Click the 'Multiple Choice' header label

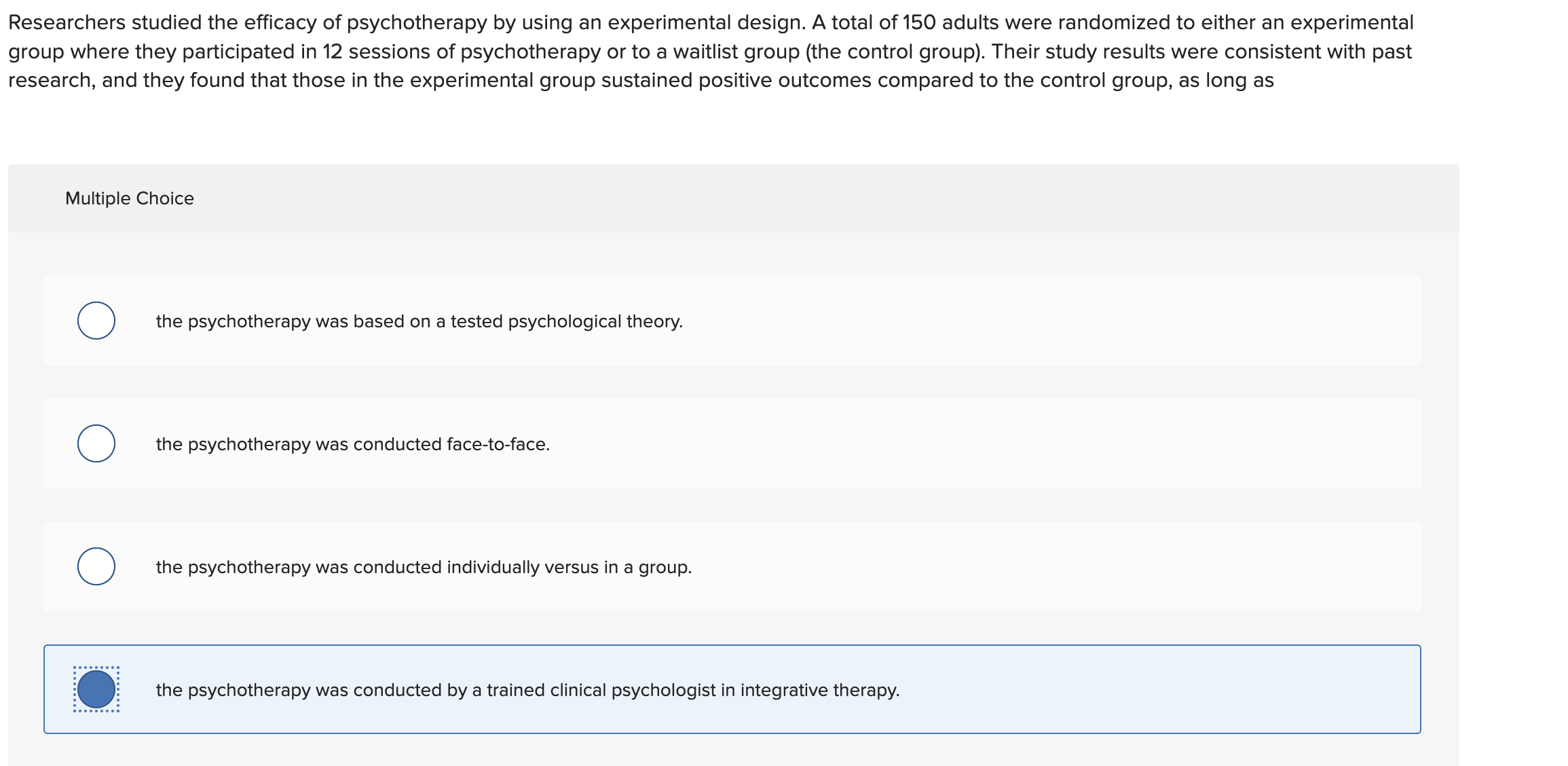click(x=130, y=198)
